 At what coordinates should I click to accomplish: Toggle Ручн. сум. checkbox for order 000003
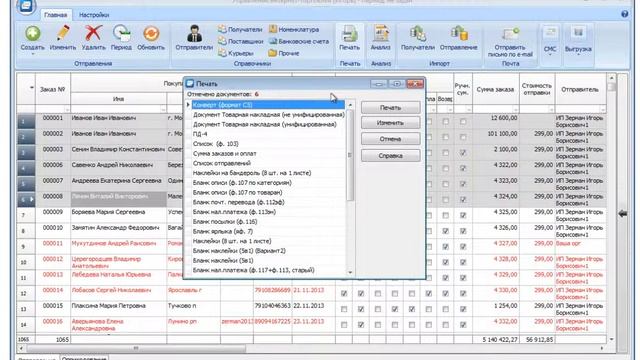click(x=463, y=153)
